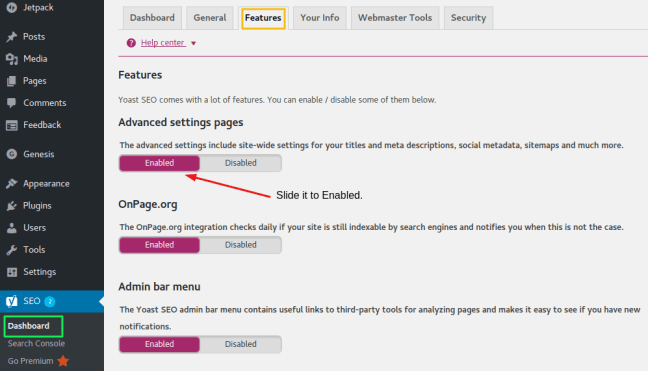
Task: Set OnPage.org integration to Disabled
Action: coord(241,245)
